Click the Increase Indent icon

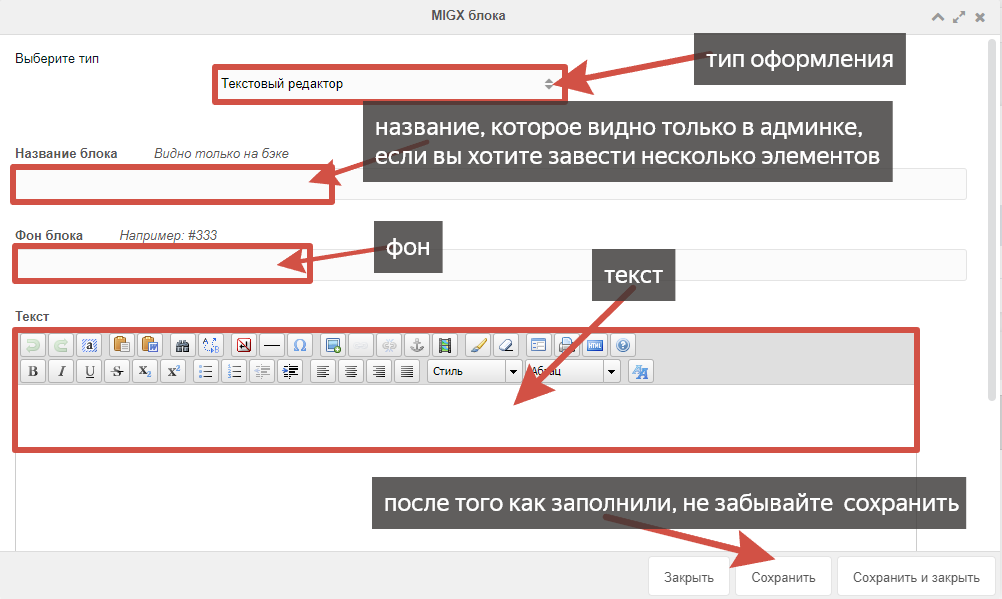[x=290, y=371]
